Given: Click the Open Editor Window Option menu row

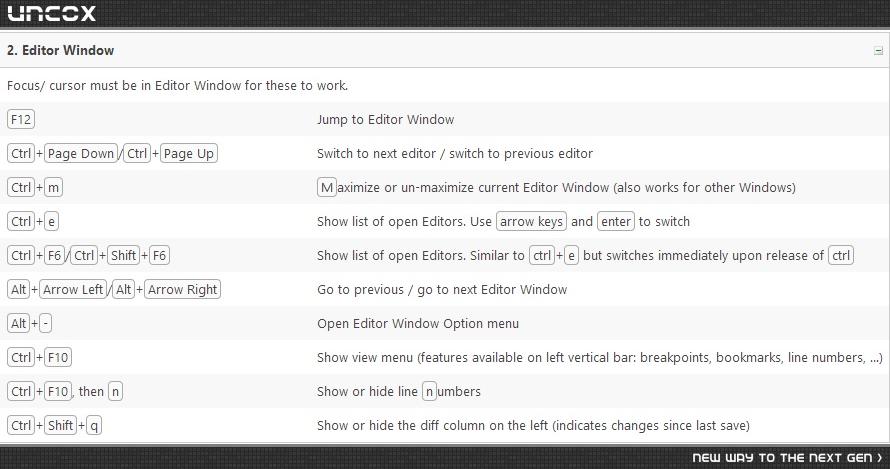Looking at the screenshot, I should click(445, 324).
